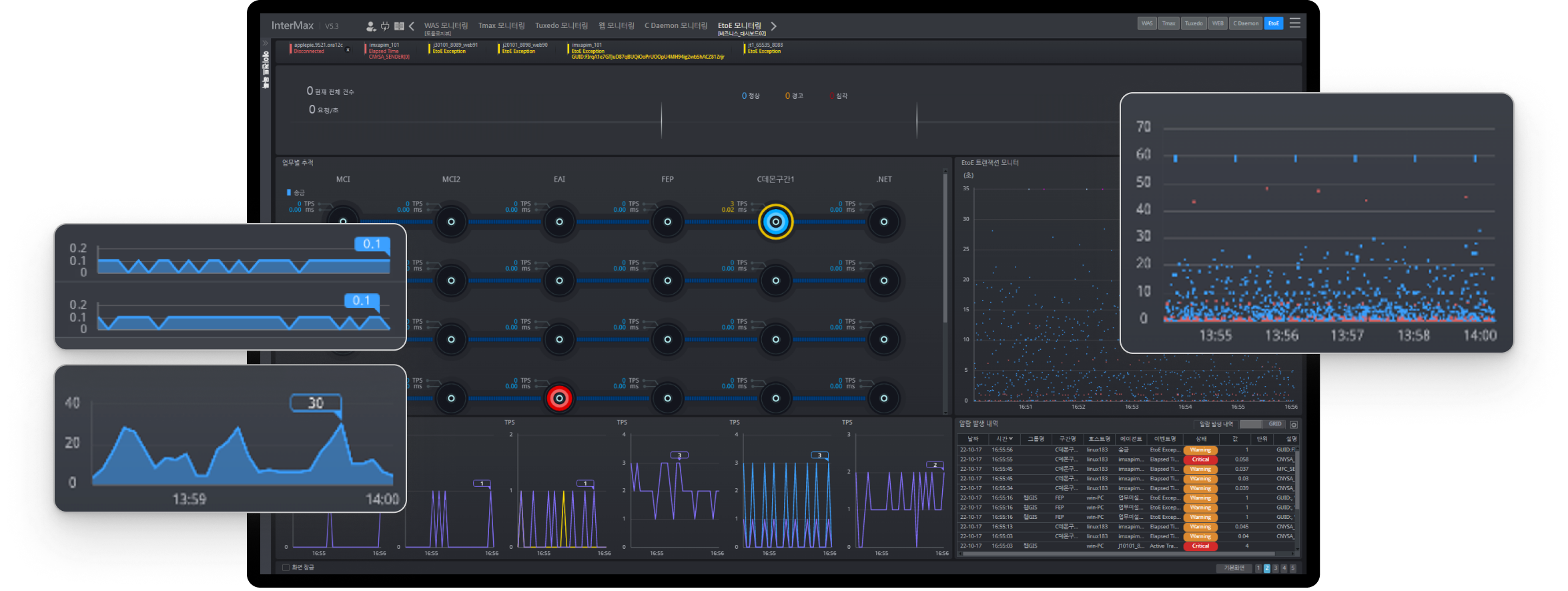Select the alarm row at 16:55:13

(1126, 527)
